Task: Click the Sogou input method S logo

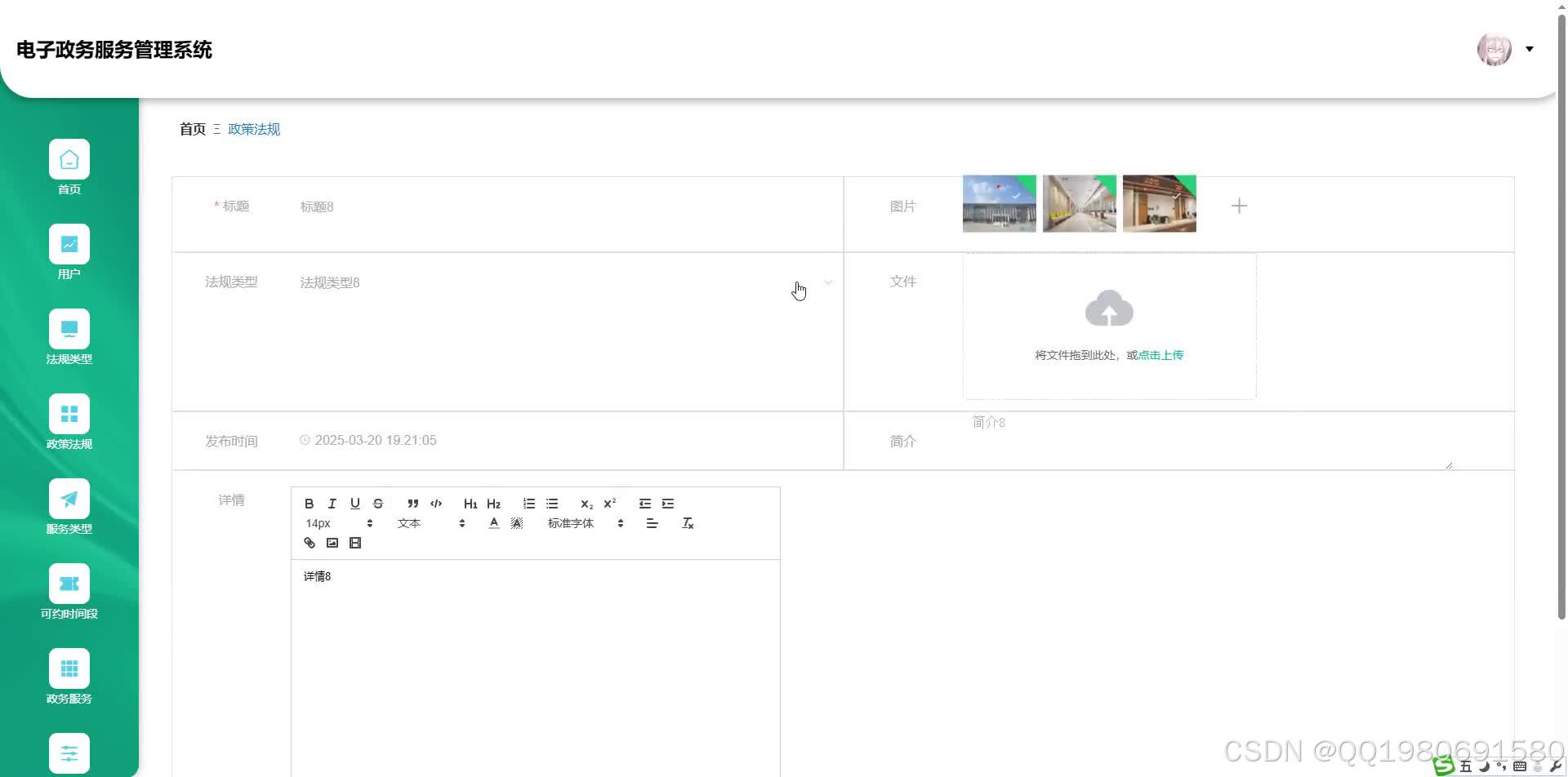Action: click(x=1444, y=766)
